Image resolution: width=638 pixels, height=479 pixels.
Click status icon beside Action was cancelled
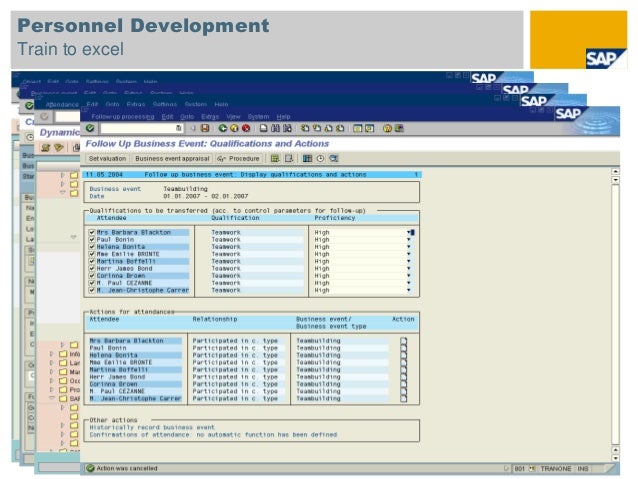click(x=90, y=468)
